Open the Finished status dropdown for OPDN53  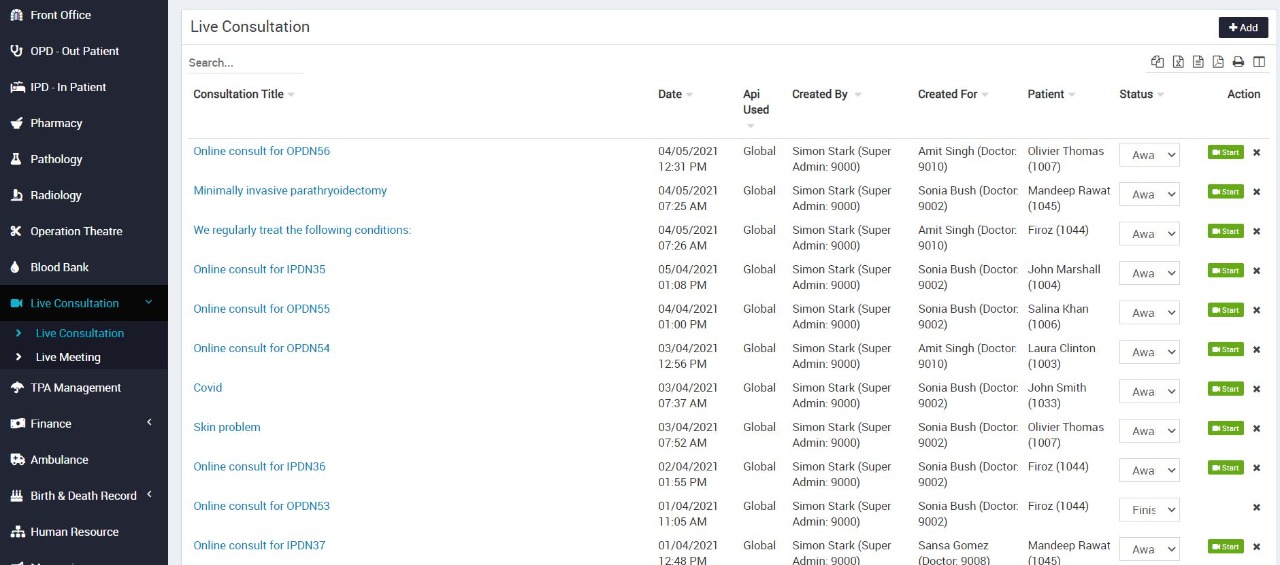coord(1149,510)
